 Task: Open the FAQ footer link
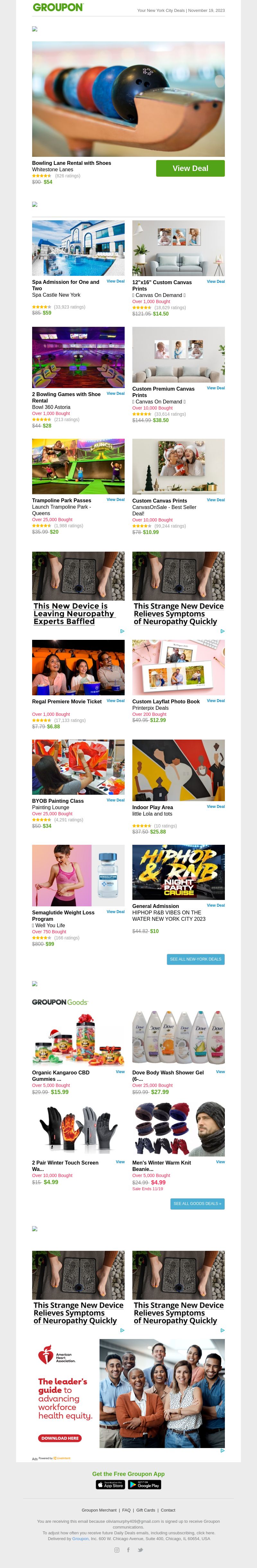pyautogui.click(x=126, y=1510)
